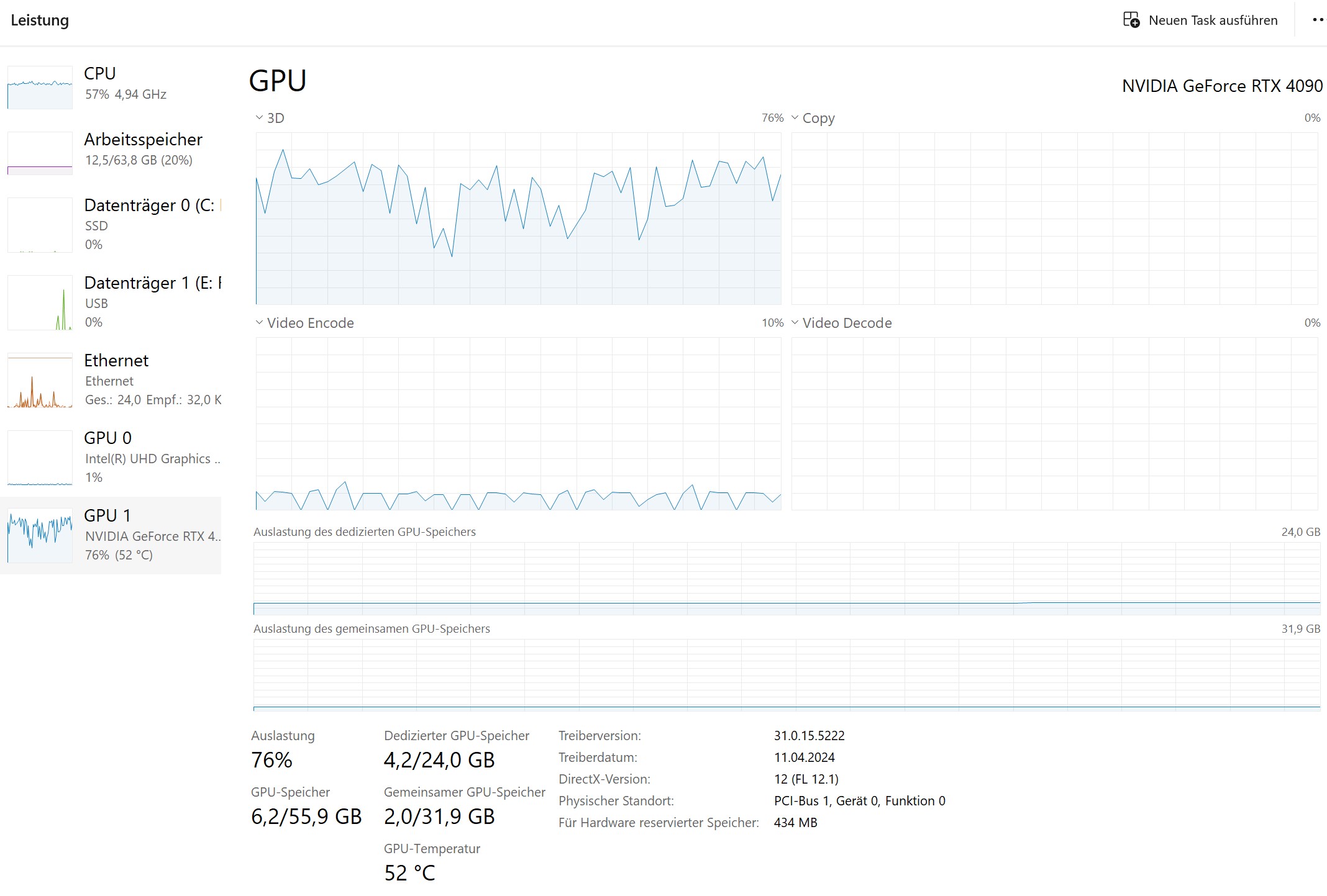Open the three-dot more options menu

pos(1318,20)
